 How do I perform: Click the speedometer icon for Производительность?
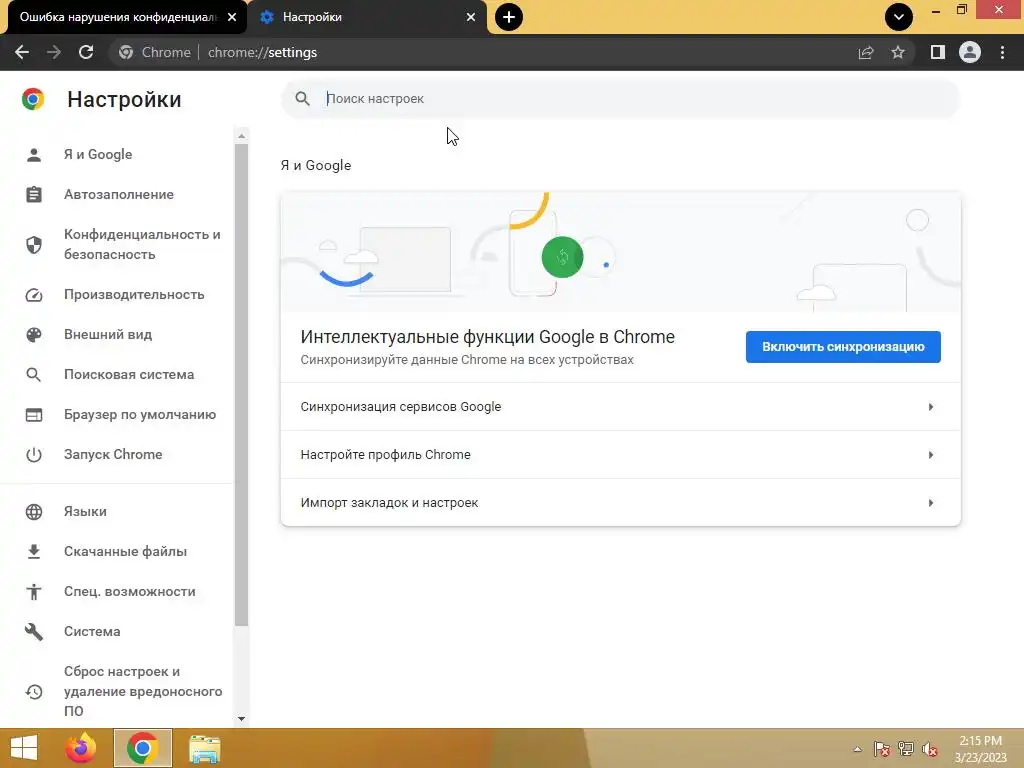click(34, 295)
